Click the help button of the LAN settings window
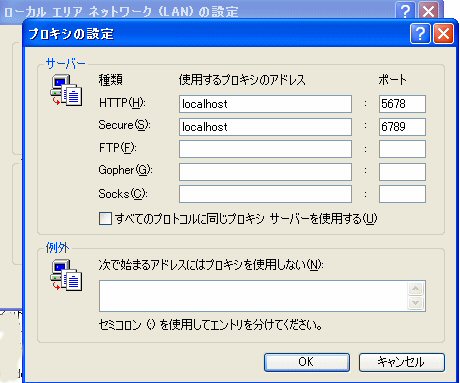Viewport: 460px width, 383px height. 405,11
